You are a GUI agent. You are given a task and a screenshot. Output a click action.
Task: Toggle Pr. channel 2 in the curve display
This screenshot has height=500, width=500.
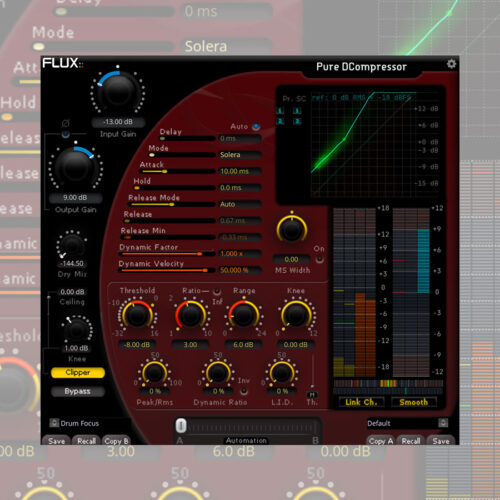(281, 121)
